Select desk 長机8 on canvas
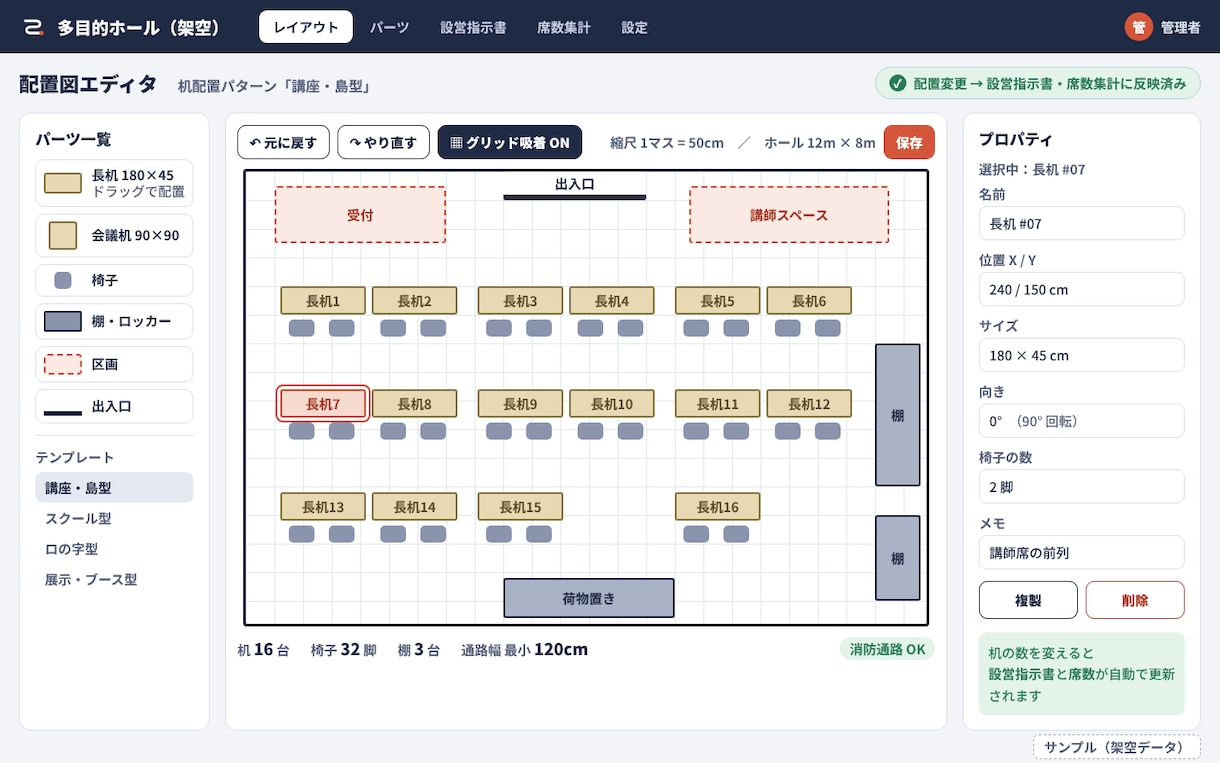The height and width of the screenshot is (763, 1220). (x=414, y=404)
